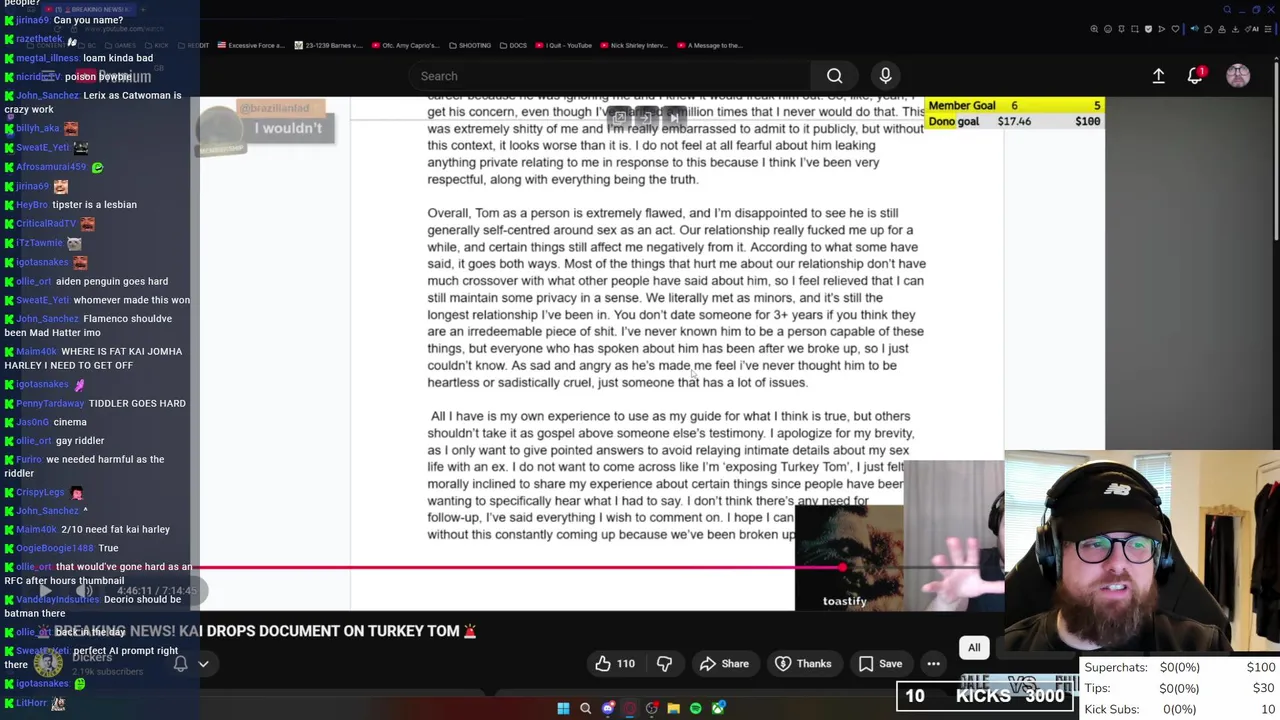Open the YouTube notifications bell

click(x=1196, y=76)
